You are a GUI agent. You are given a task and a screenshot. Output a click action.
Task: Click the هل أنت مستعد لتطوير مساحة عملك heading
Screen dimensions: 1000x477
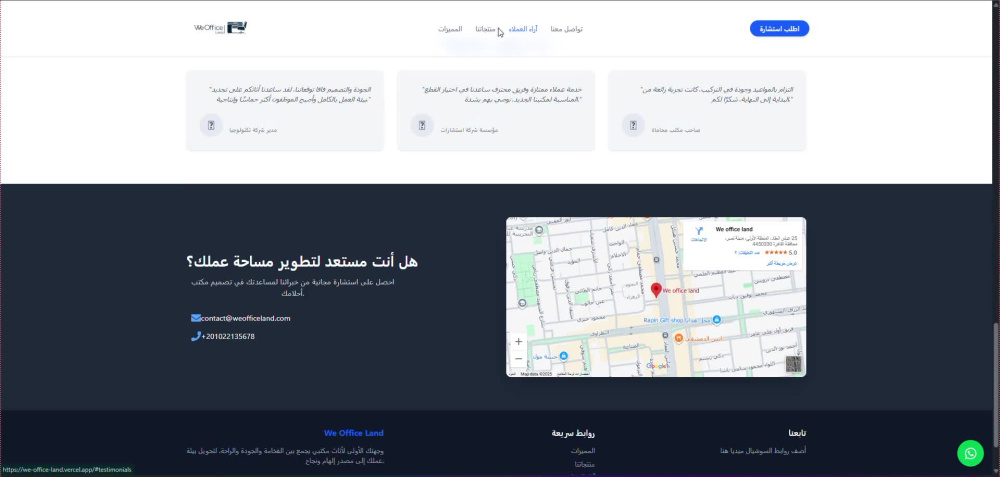click(302, 261)
